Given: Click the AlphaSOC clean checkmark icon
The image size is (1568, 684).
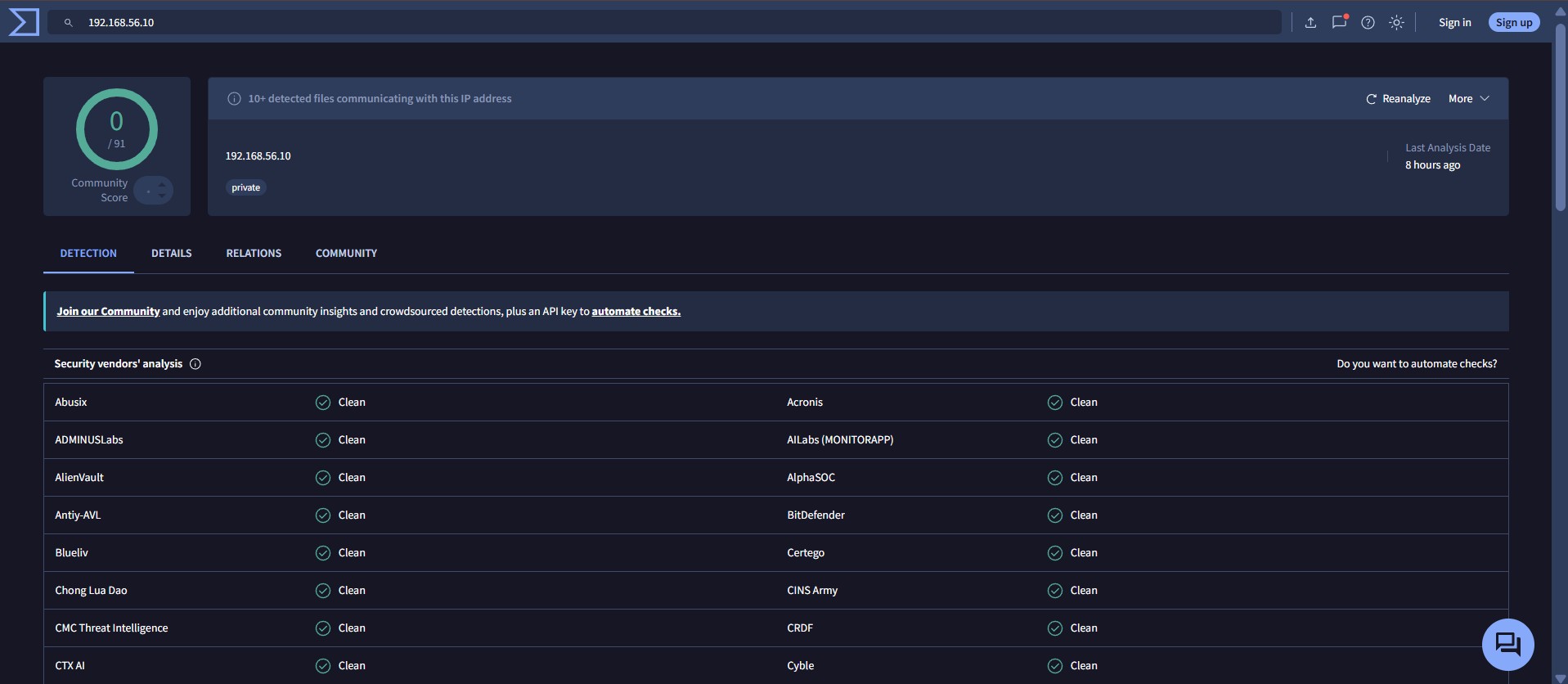Looking at the screenshot, I should coord(1055,478).
